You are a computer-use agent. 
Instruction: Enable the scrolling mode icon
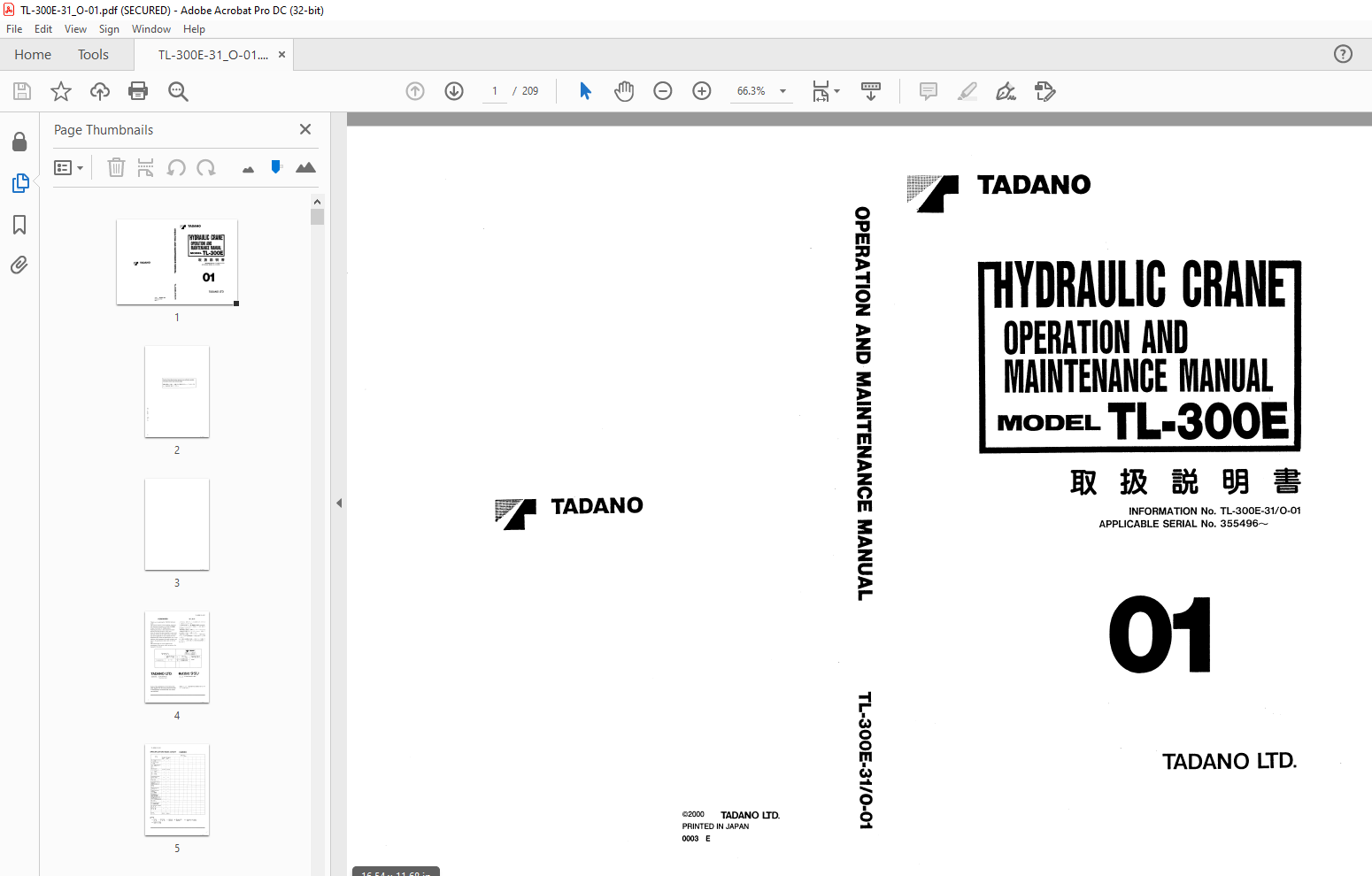click(871, 91)
